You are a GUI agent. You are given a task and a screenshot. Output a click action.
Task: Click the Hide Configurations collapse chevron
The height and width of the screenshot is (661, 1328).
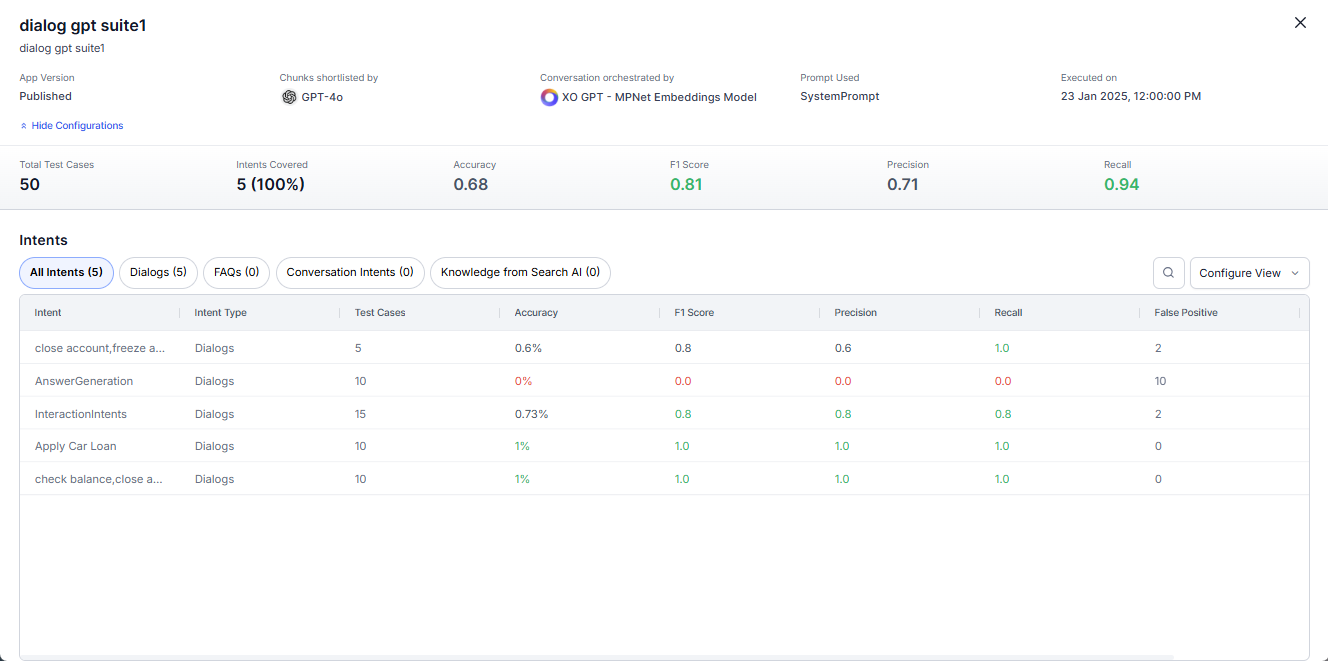click(24, 126)
